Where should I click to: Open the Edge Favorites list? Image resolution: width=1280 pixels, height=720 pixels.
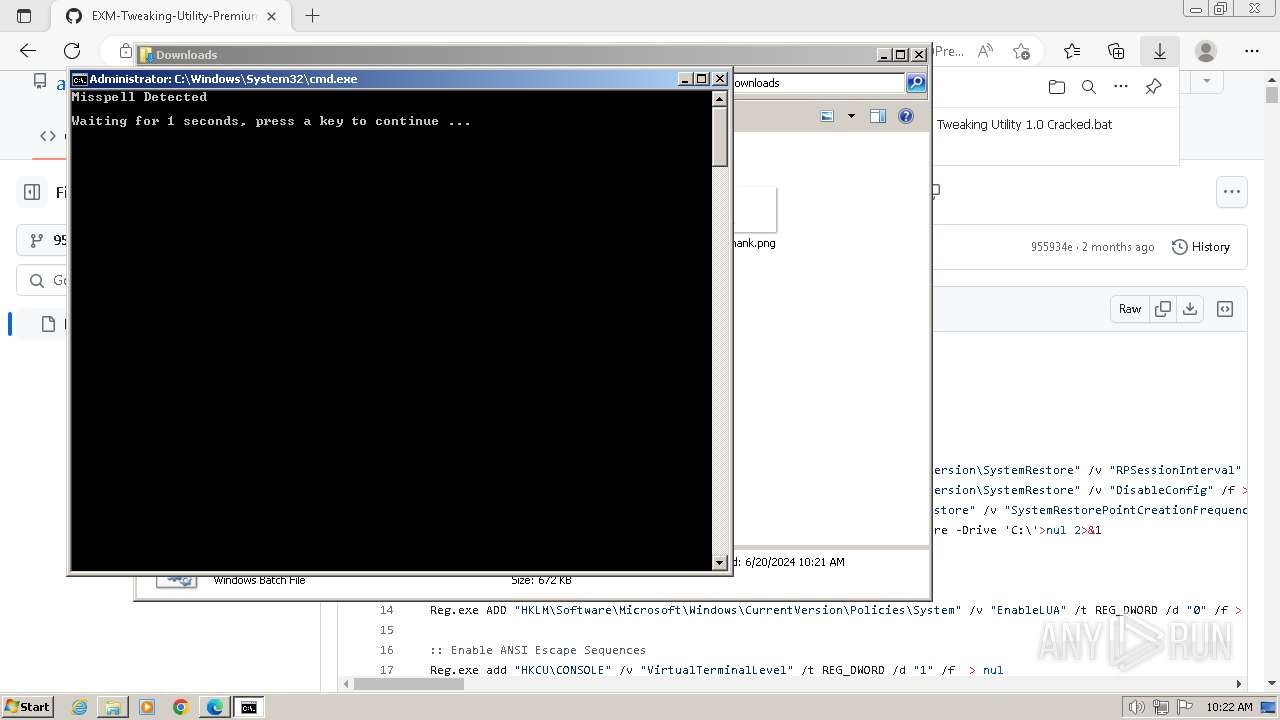pyautogui.click(x=1072, y=51)
